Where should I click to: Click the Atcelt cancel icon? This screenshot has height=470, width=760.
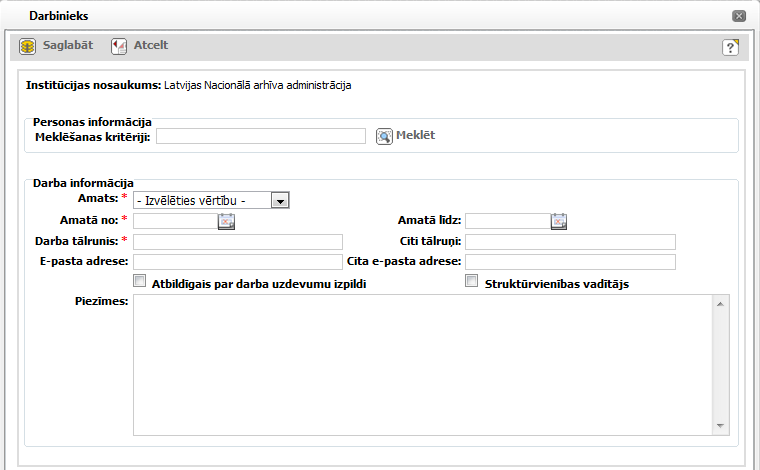pos(119,46)
